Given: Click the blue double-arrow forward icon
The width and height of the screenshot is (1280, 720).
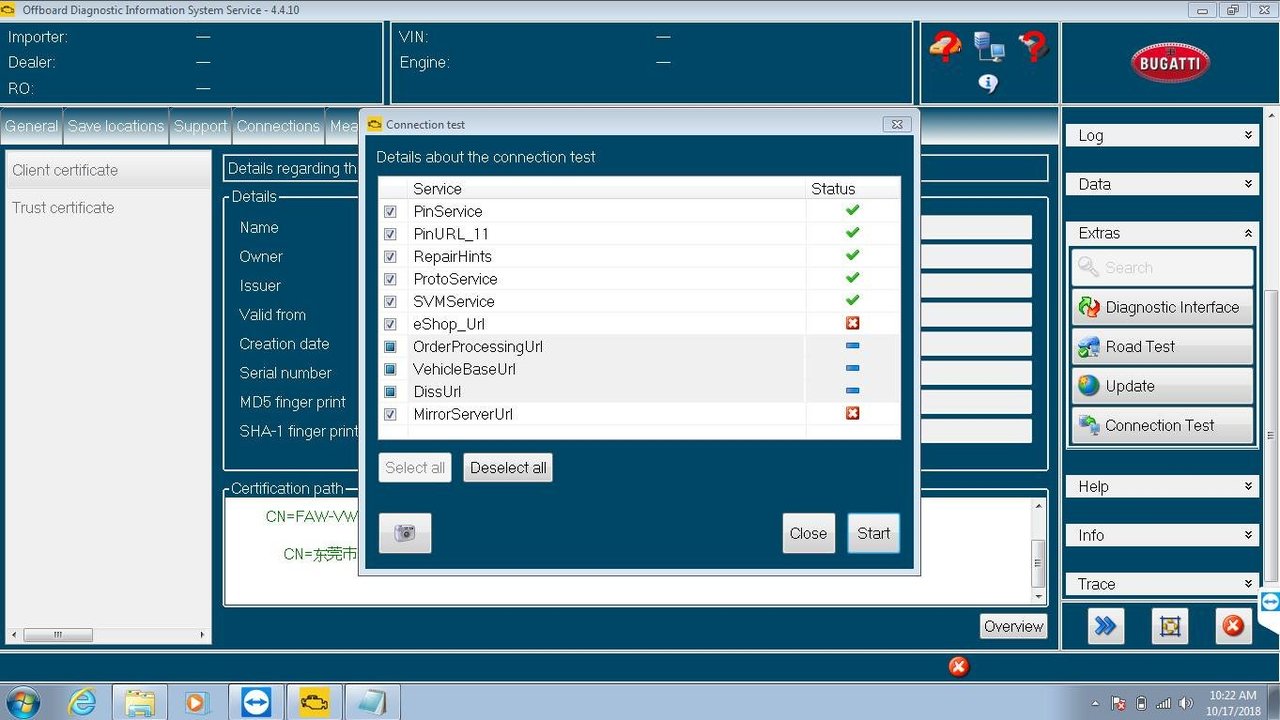Looking at the screenshot, I should pyautogui.click(x=1105, y=626).
